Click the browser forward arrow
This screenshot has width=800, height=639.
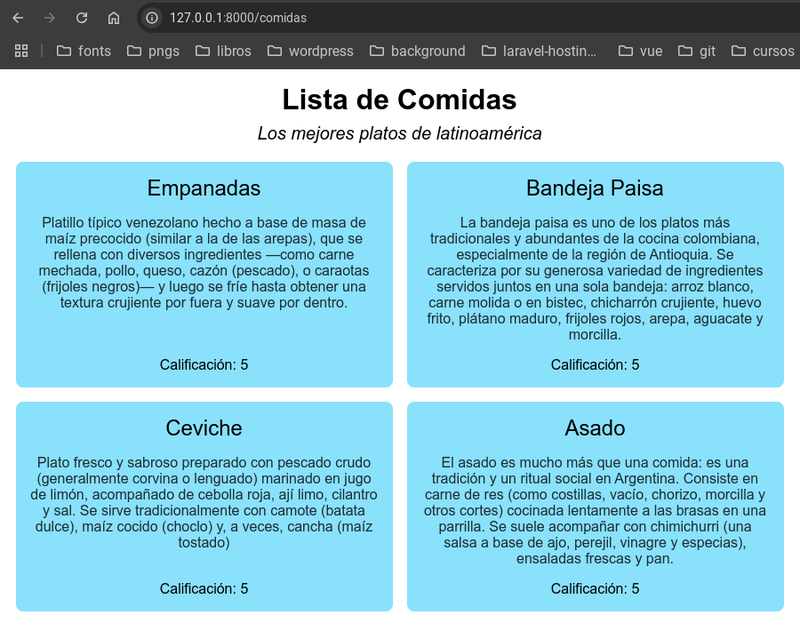49,18
